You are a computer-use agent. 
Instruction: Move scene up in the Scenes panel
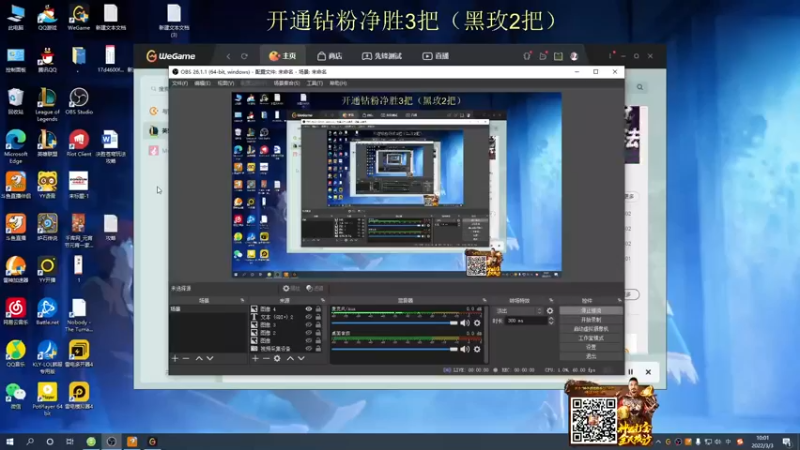199,359
